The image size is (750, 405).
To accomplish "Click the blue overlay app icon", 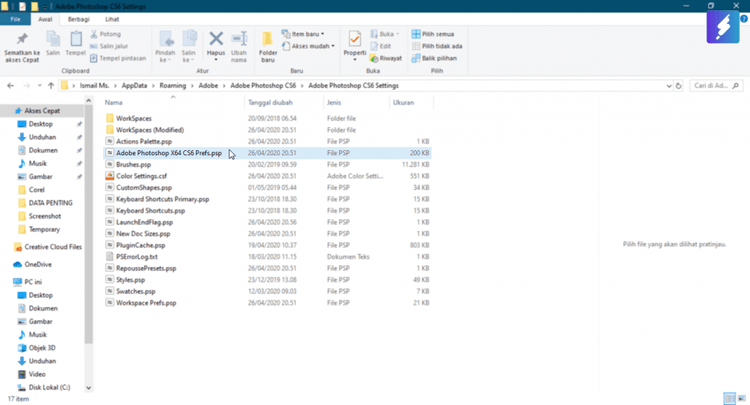I will [722, 26].
